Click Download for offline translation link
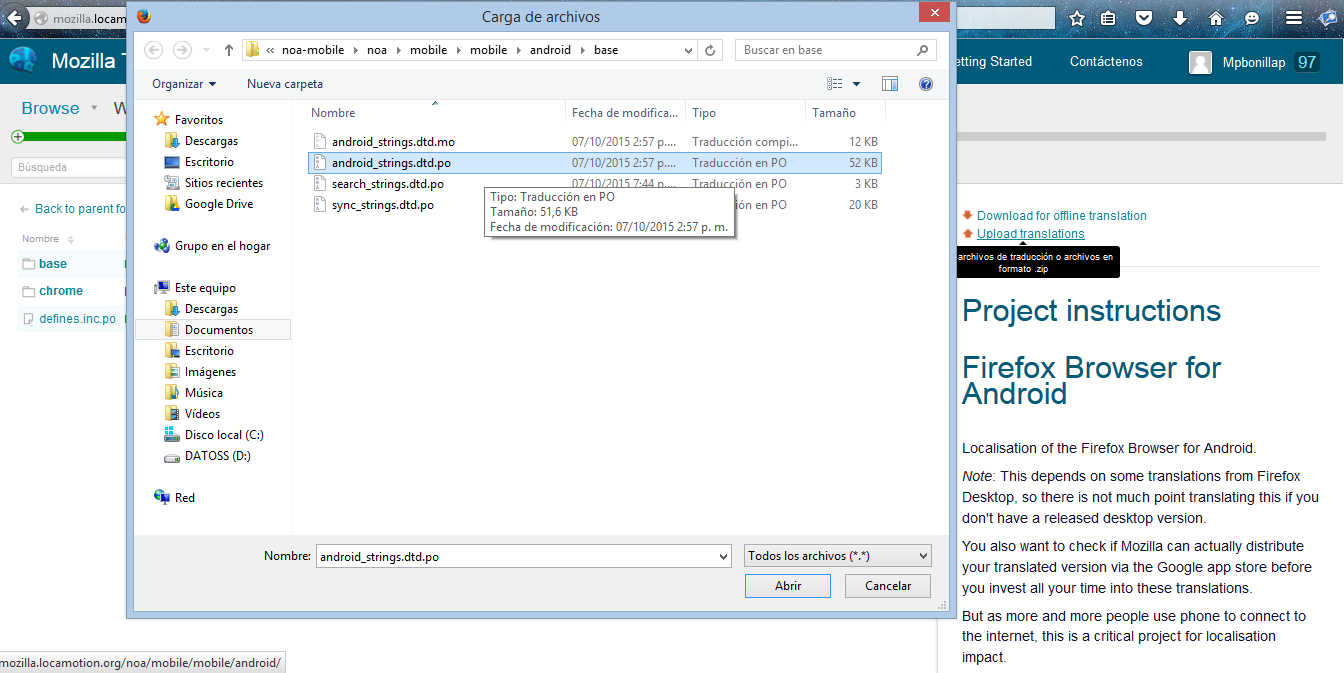Image resolution: width=1344 pixels, height=673 pixels. [1062, 216]
